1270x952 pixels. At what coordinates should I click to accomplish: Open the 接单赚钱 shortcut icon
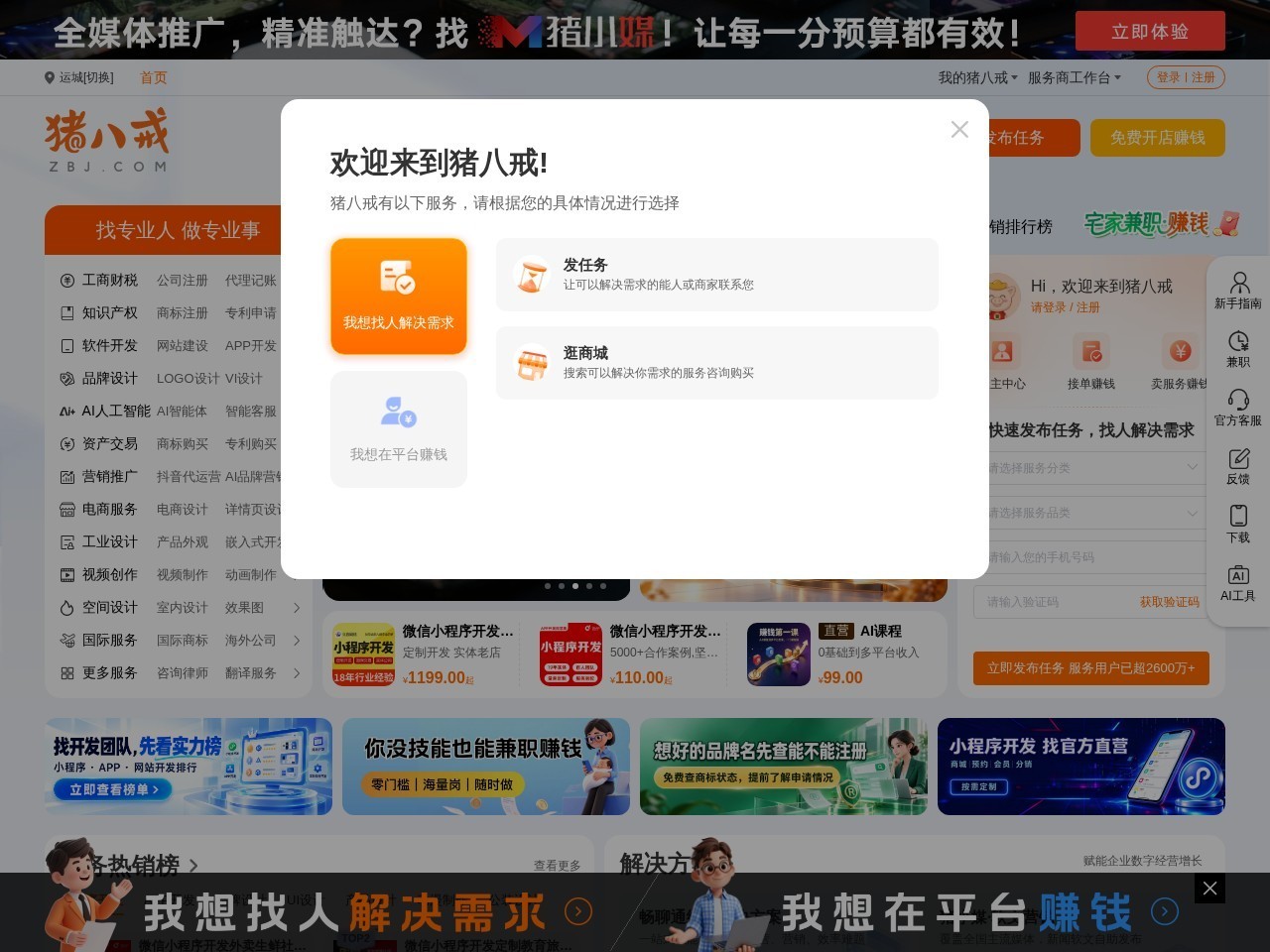click(1091, 352)
